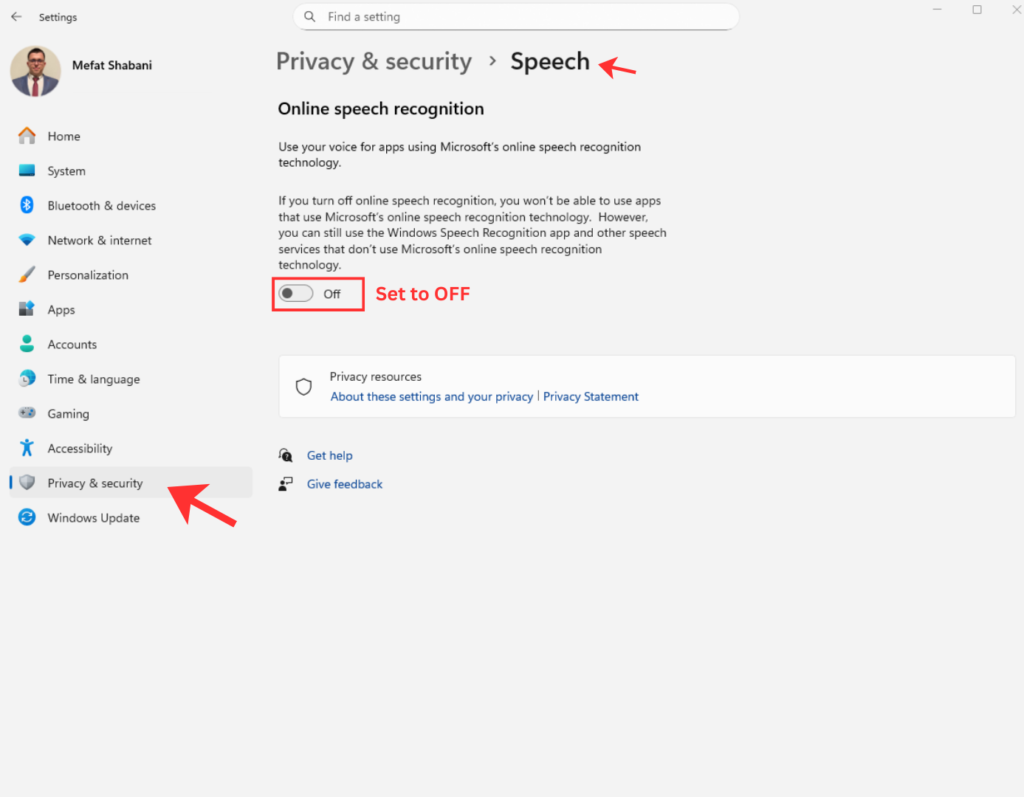Open the Privacy Statement link

[591, 397]
